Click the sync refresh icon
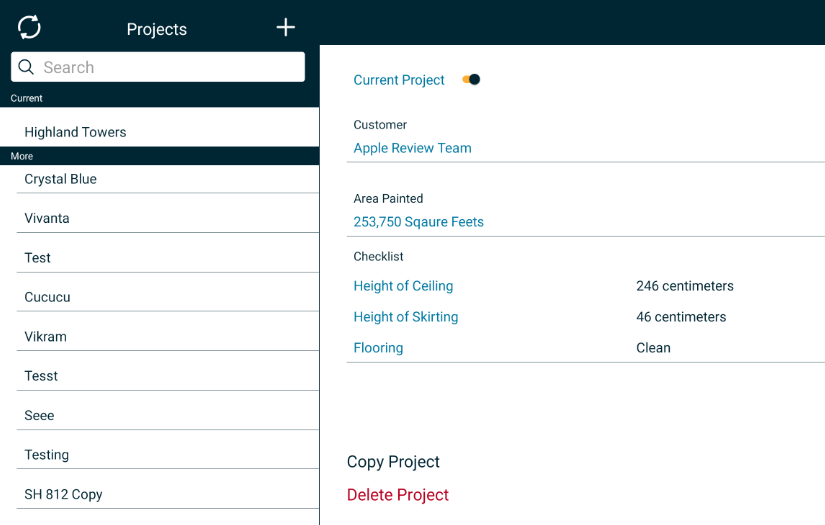Image resolution: width=825 pixels, height=525 pixels. tap(30, 27)
